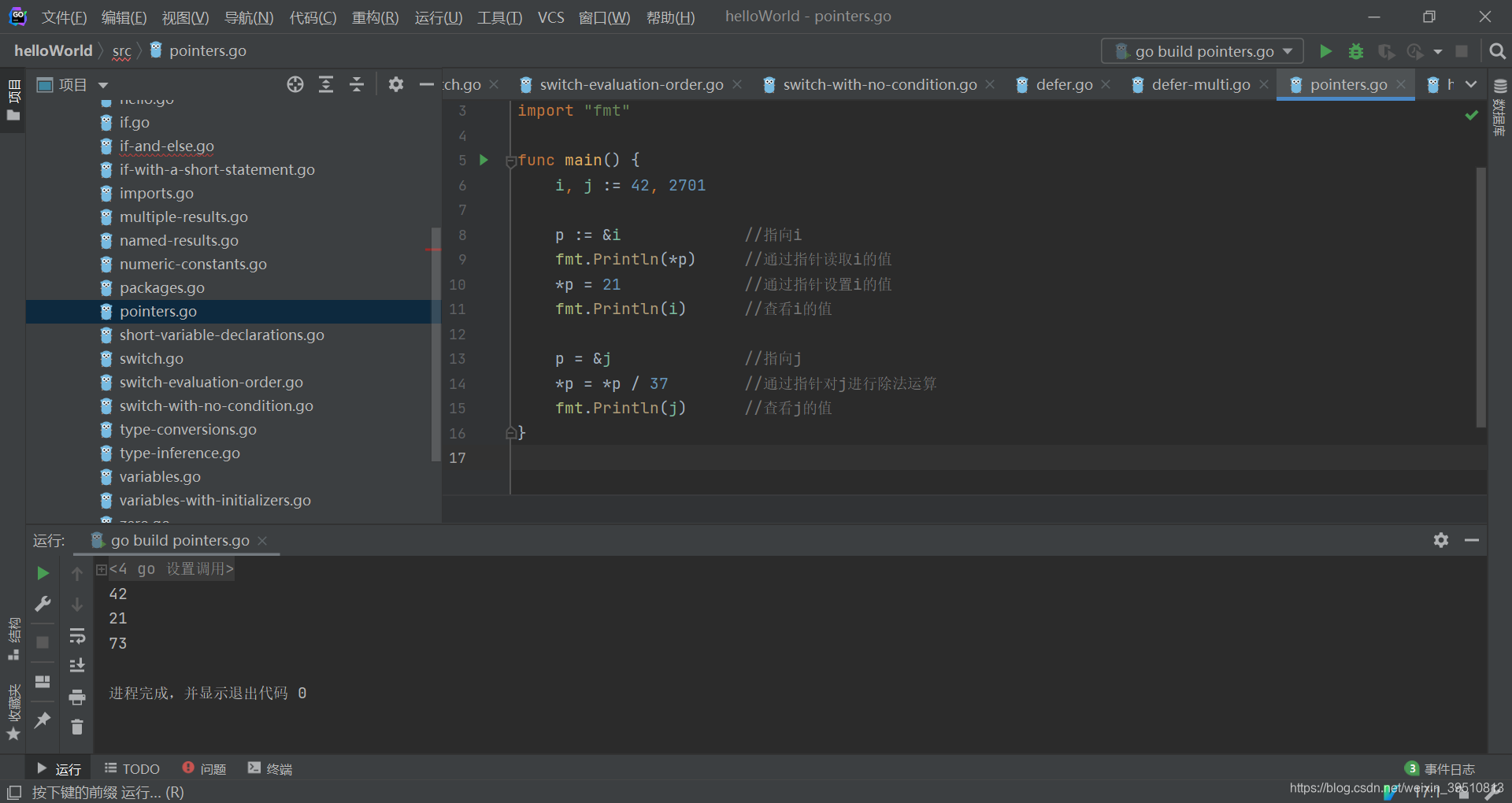The width and height of the screenshot is (1512, 803).
Task: Show hidden editor tabs dropdown
Action: (x=1471, y=84)
